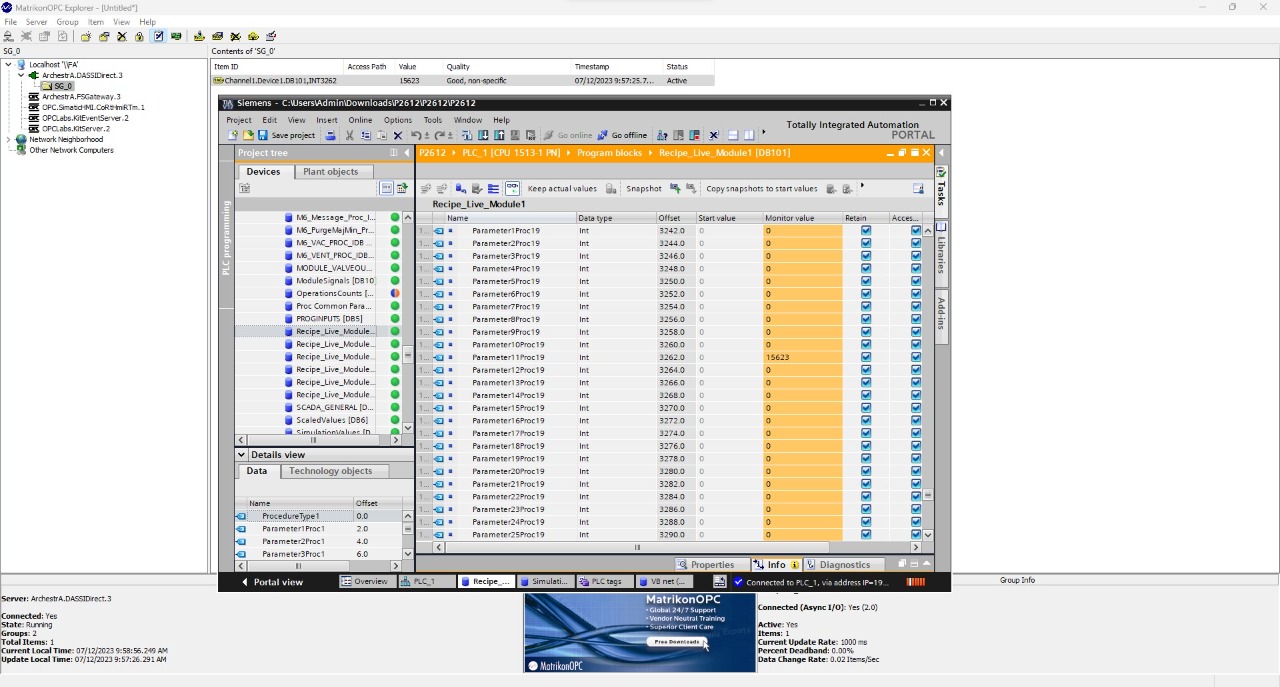1280x687 pixels.
Task: Select ScaledValues [DB6] in project tree
Action: tap(331, 420)
